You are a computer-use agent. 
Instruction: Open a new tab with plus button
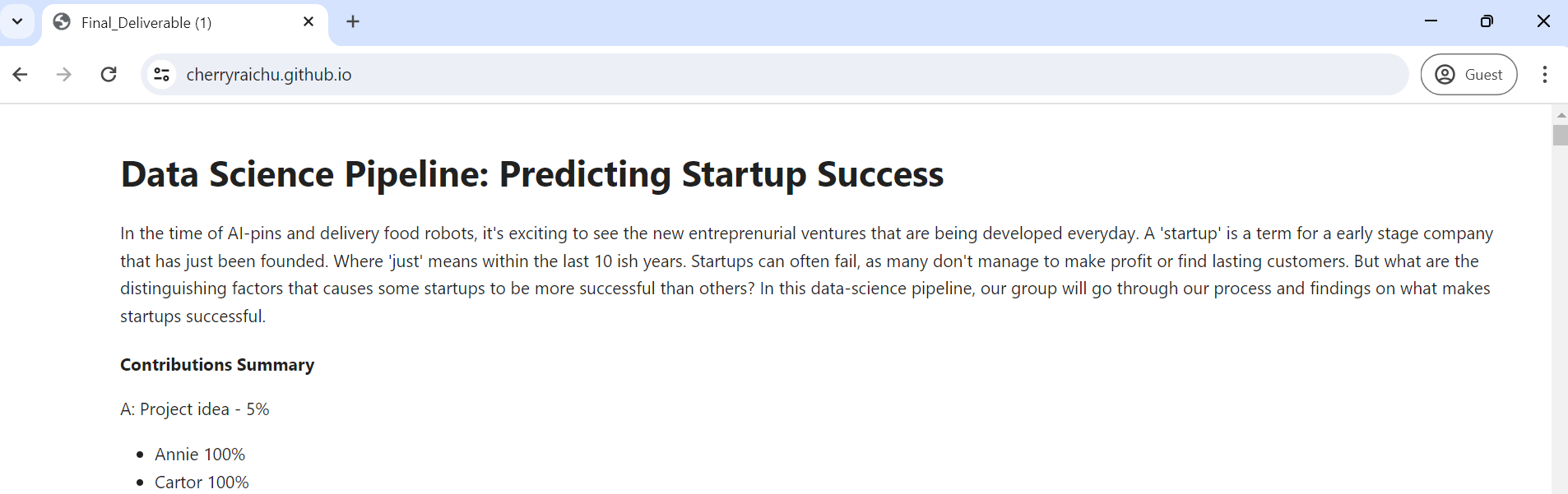pos(353,22)
